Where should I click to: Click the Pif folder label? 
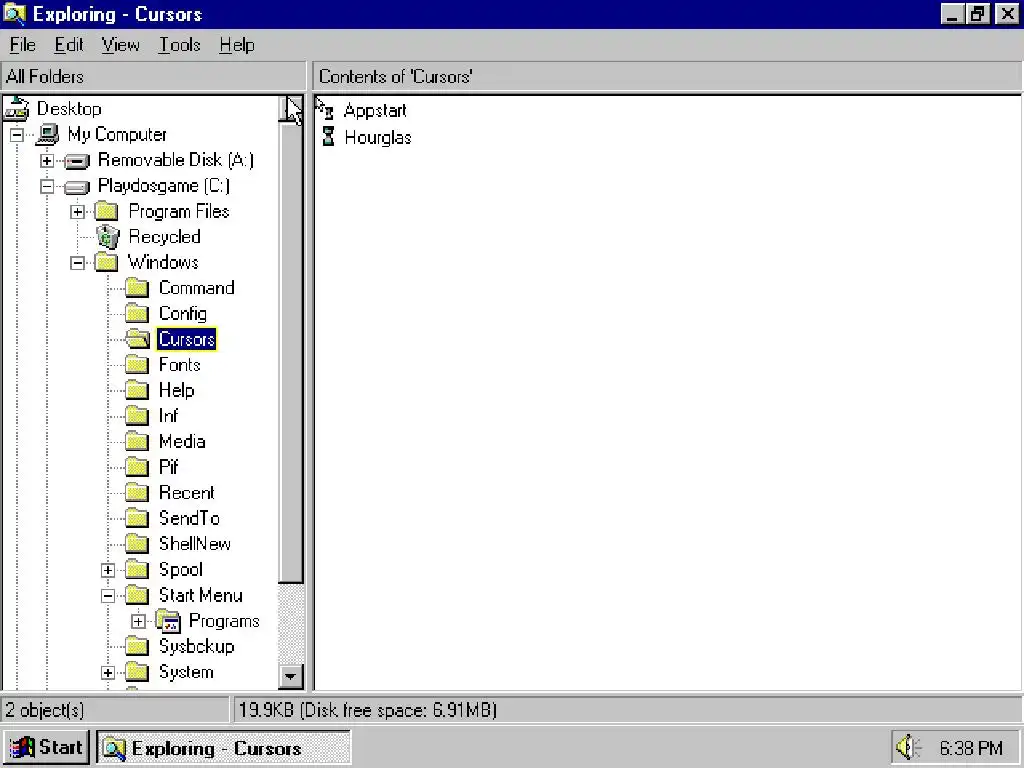pos(168,467)
